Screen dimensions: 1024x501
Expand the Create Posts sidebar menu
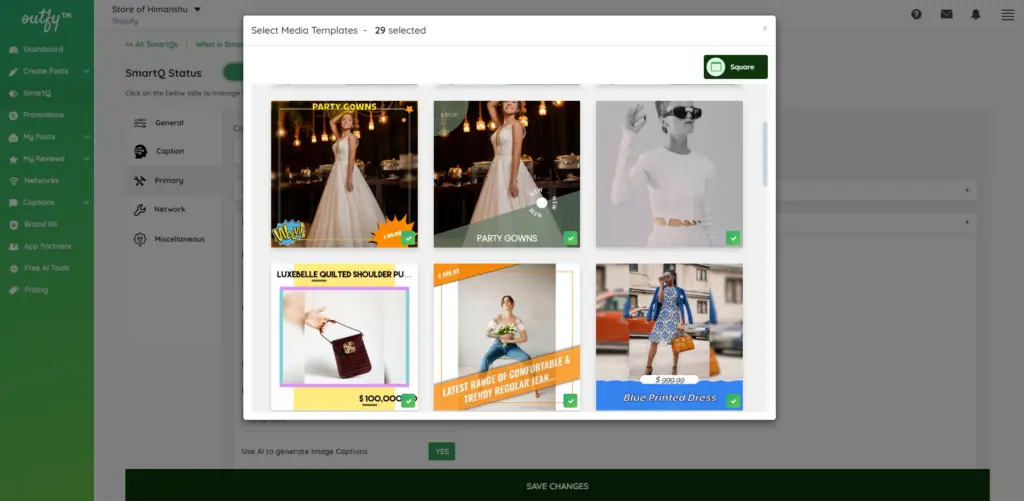(87, 71)
